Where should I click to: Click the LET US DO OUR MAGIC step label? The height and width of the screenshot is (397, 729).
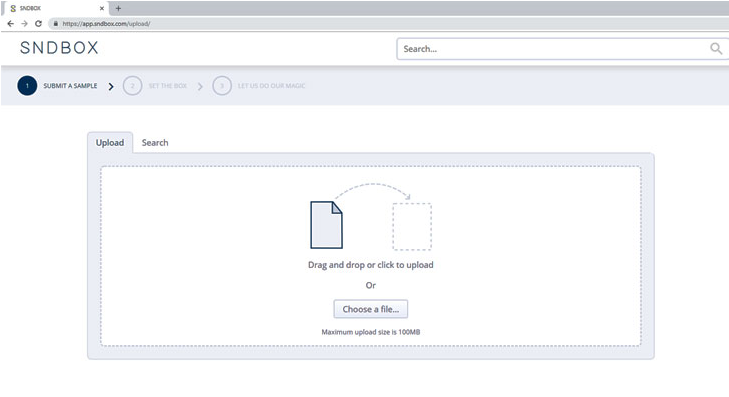(x=272, y=86)
